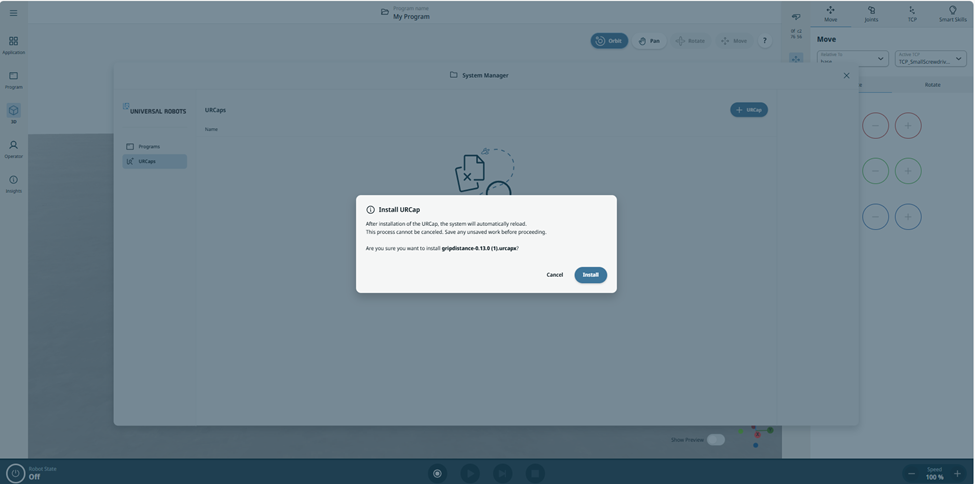Click the Robot State power icon

[x=15, y=473]
